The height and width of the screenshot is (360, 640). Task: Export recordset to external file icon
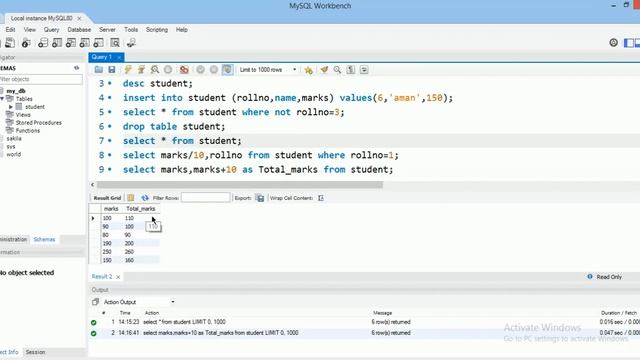click(260, 198)
